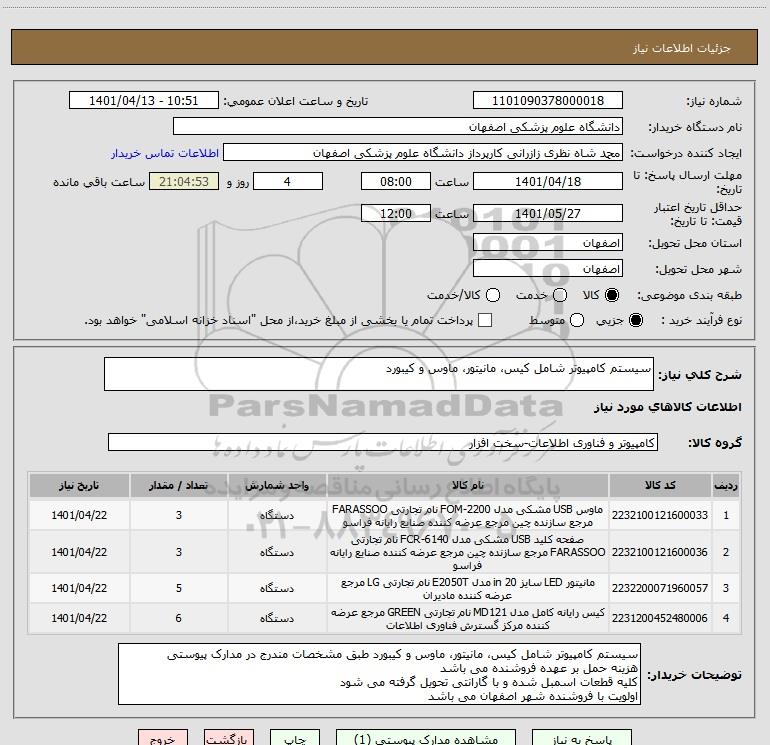Click the واحد شمارش column header
The image size is (770, 745).
click(277, 486)
